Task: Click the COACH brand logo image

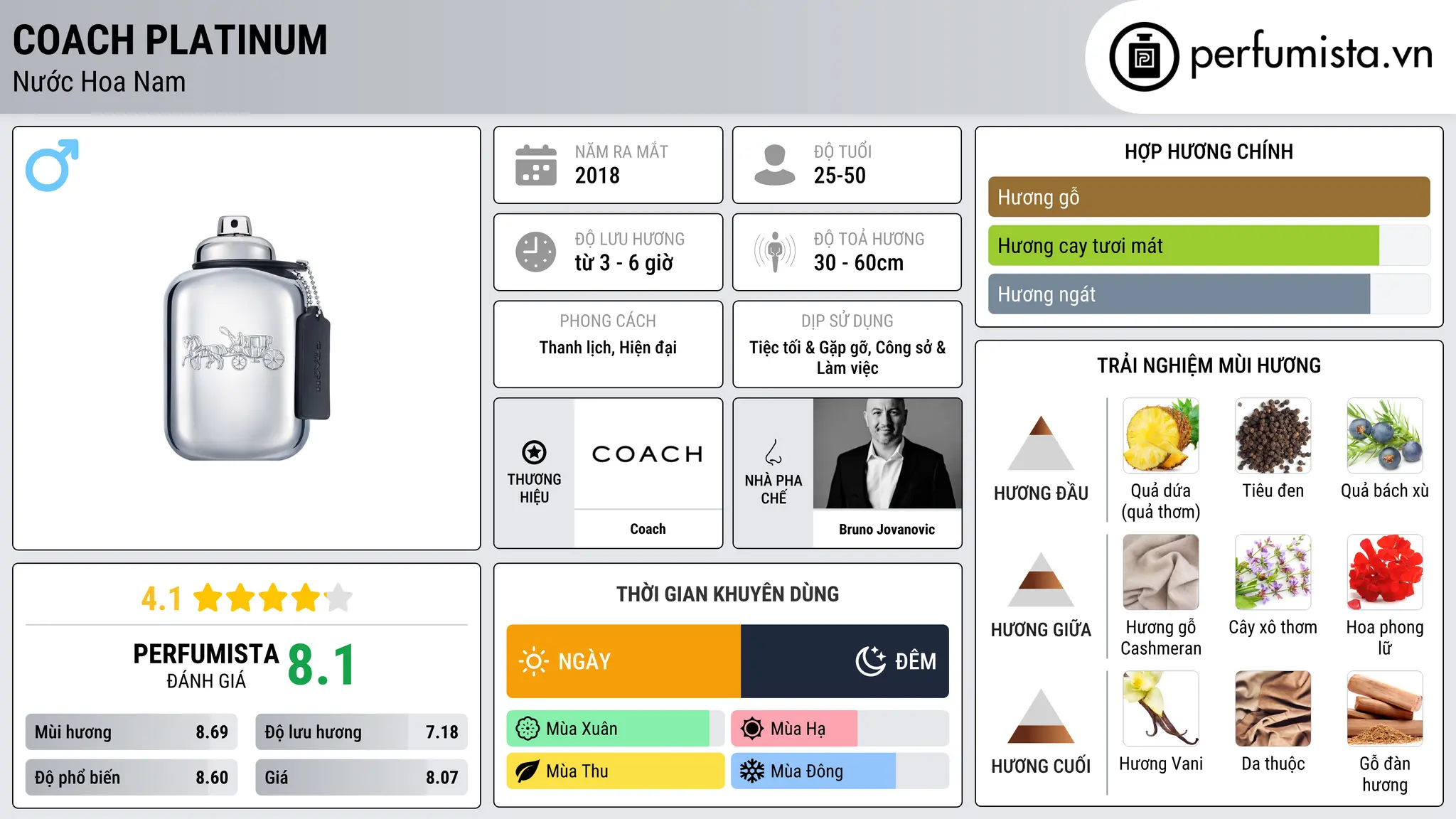Action: click(648, 454)
